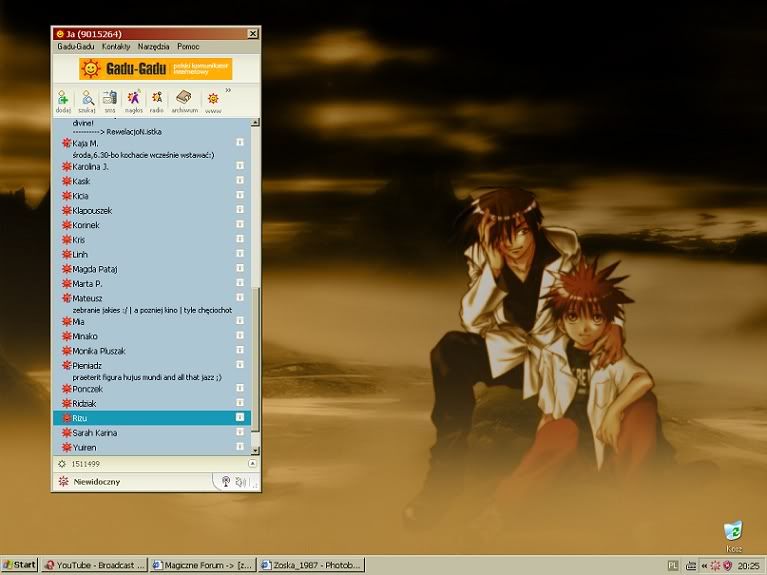Select contact Kasik
767x575 pixels.
click(81, 181)
